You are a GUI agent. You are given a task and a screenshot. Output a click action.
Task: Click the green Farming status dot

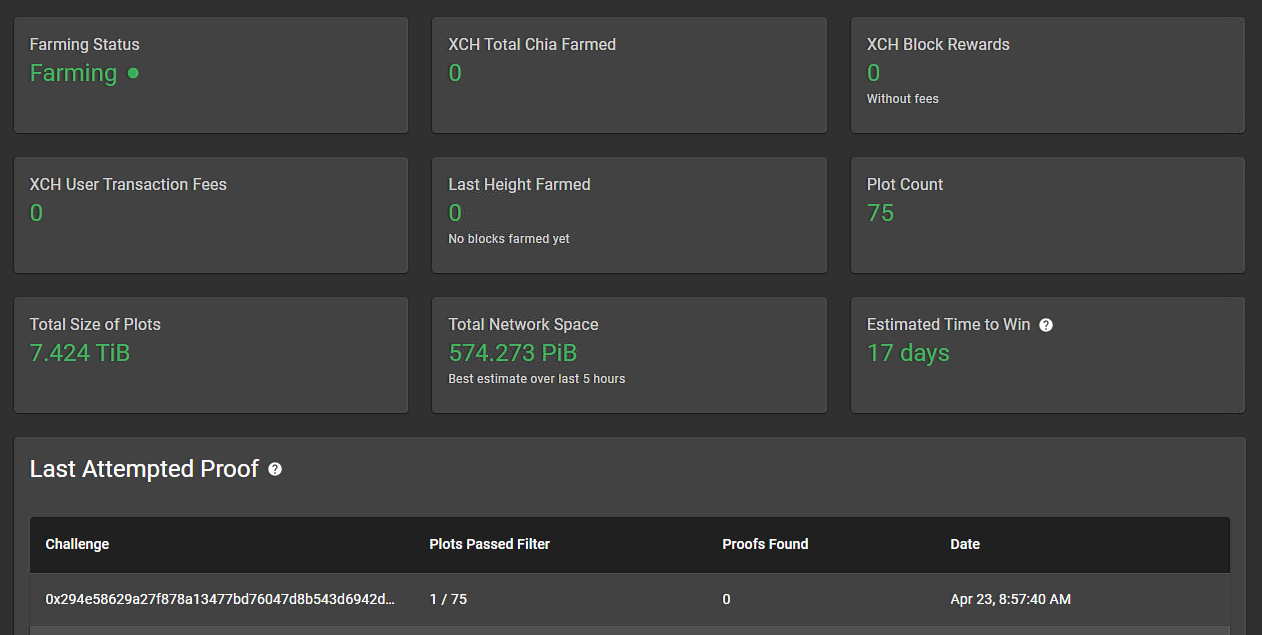[x=133, y=73]
